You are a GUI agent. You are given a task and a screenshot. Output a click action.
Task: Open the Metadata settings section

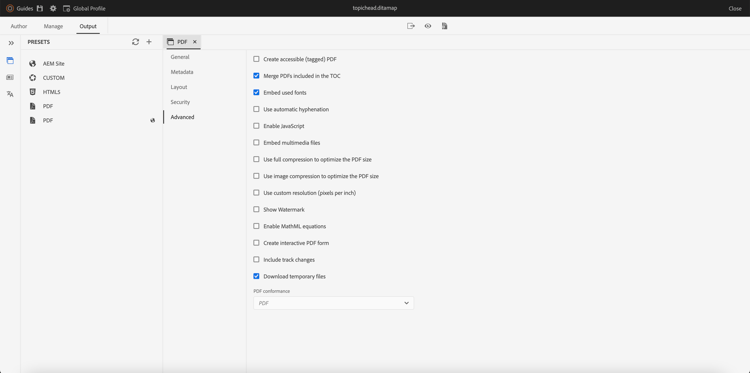[x=182, y=72]
